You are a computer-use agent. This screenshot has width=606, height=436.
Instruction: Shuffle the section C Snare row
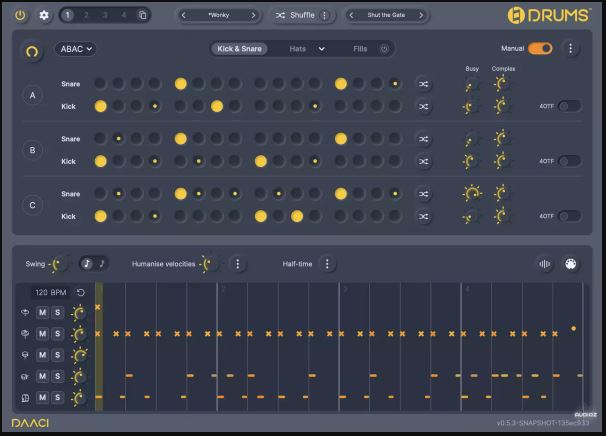pyautogui.click(x=423, y=194)
